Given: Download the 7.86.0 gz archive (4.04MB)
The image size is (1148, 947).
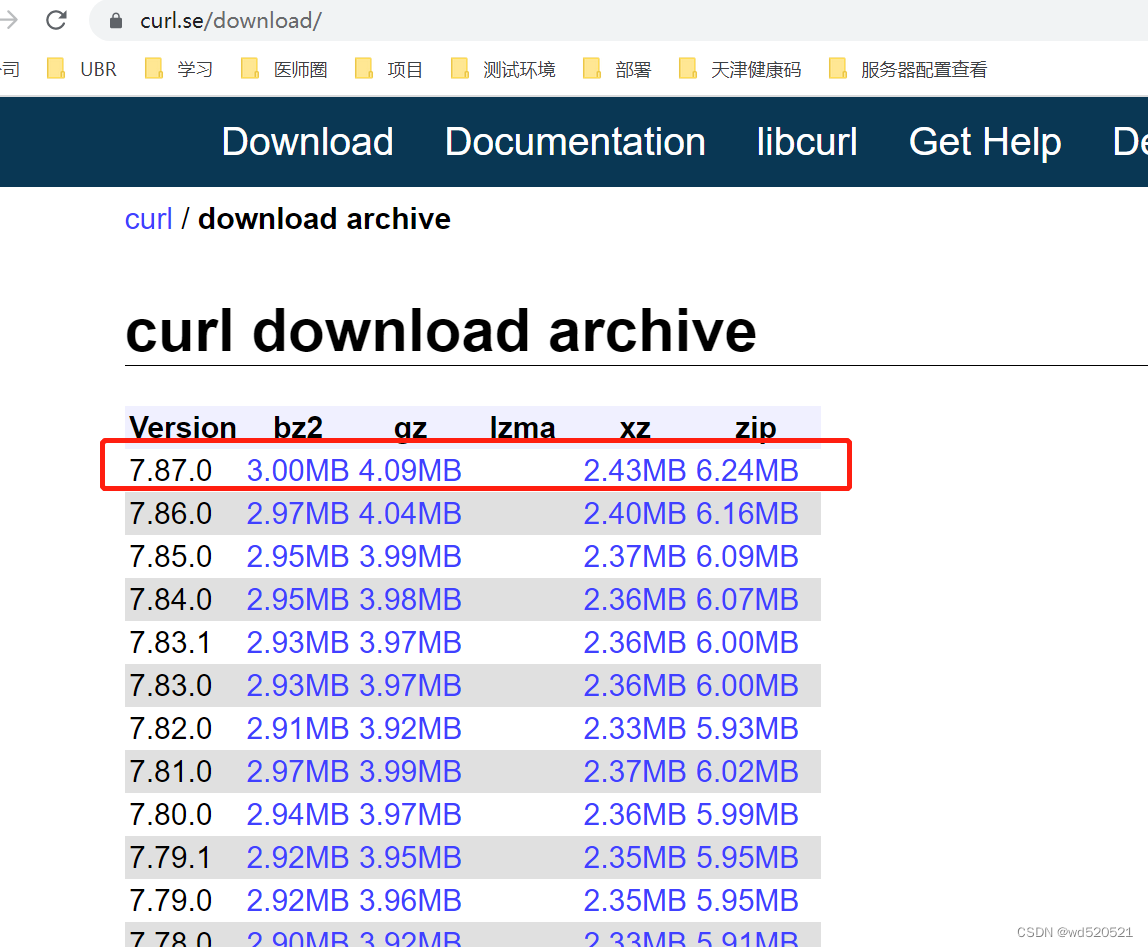Looking at the screenshot, I should [x=410, y=513].
